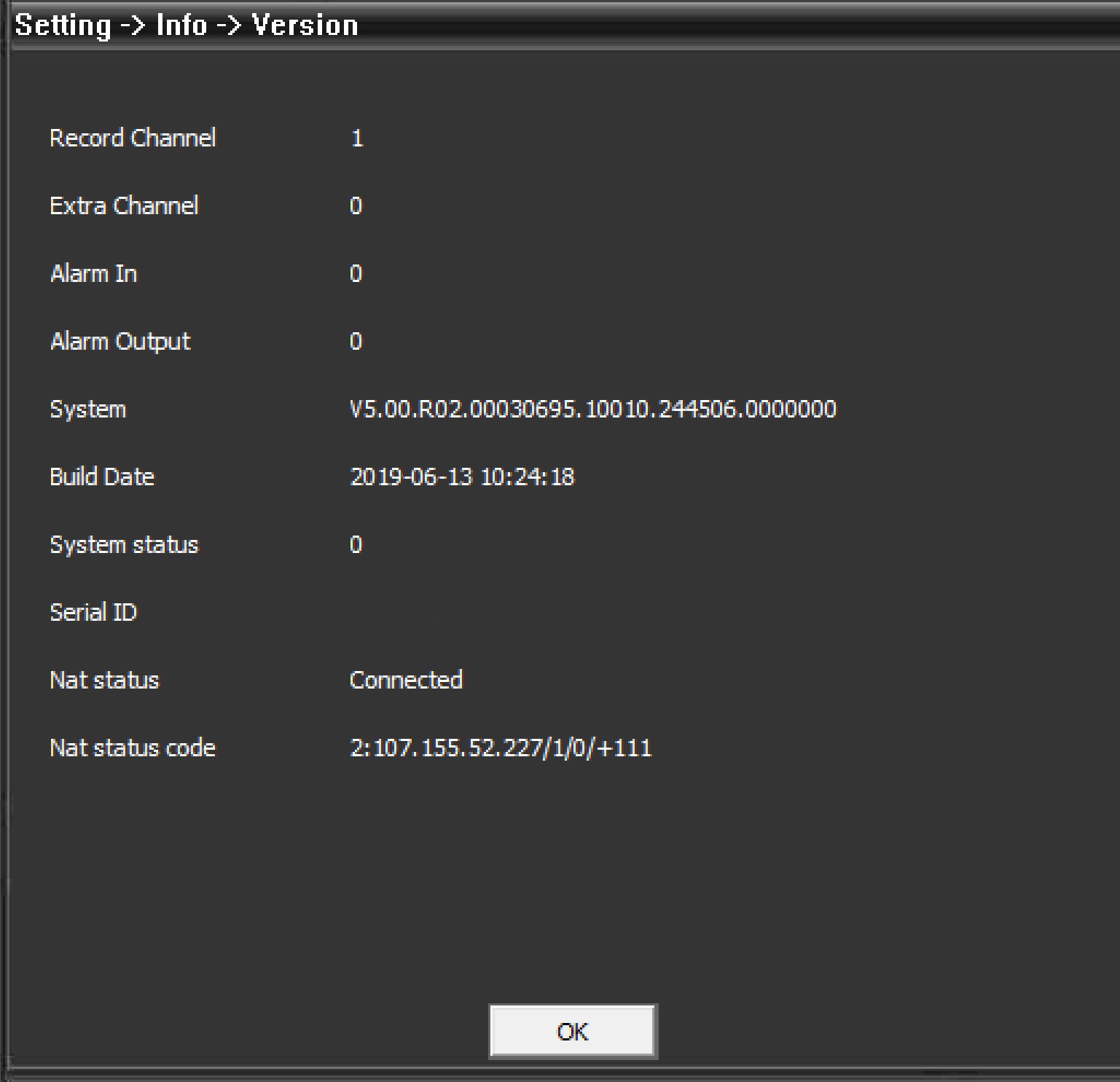Screen dimensions: 1120x1082
Task: Click the System label
Action: [x=87, y=409]
